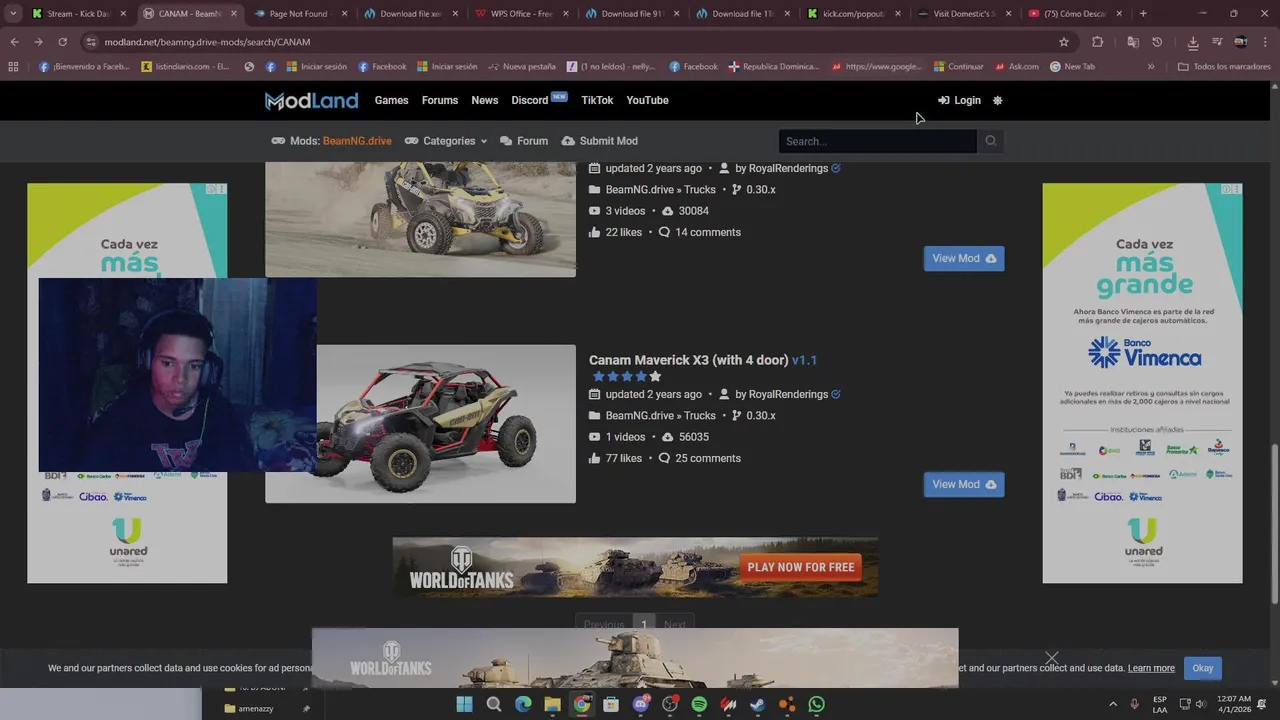Open the Games menu item

pos(391,100)
